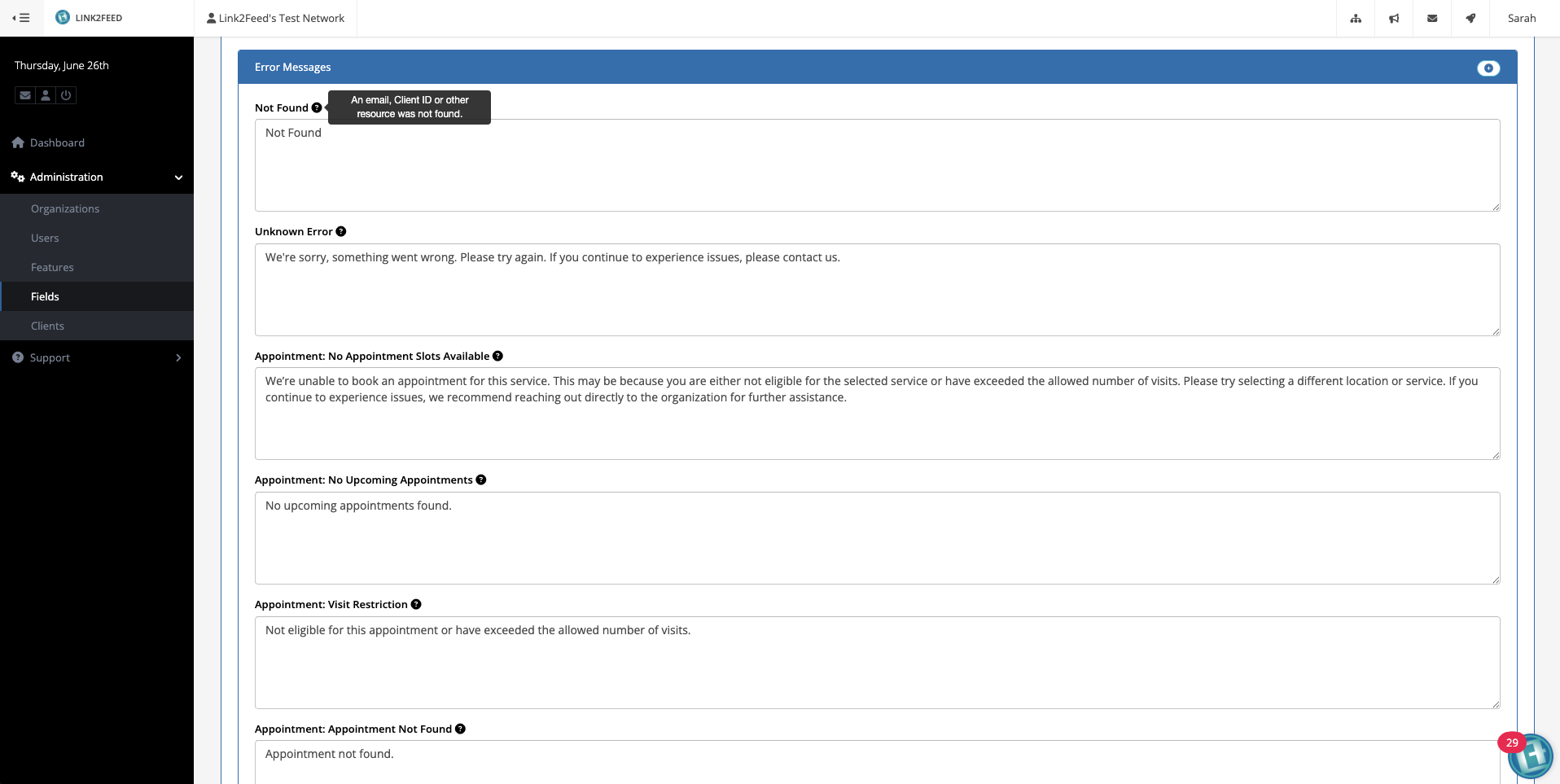The image size is (1560, 784).
Task: Click help icon next to Appointment: Visit Restriction
Action: coord(416,604)
